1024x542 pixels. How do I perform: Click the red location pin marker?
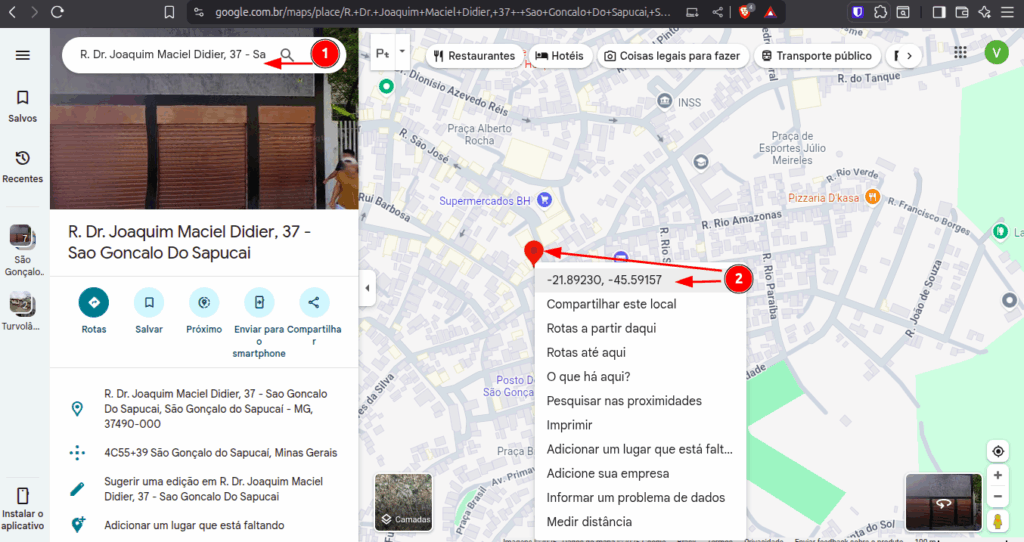click(x=534, y=253)
